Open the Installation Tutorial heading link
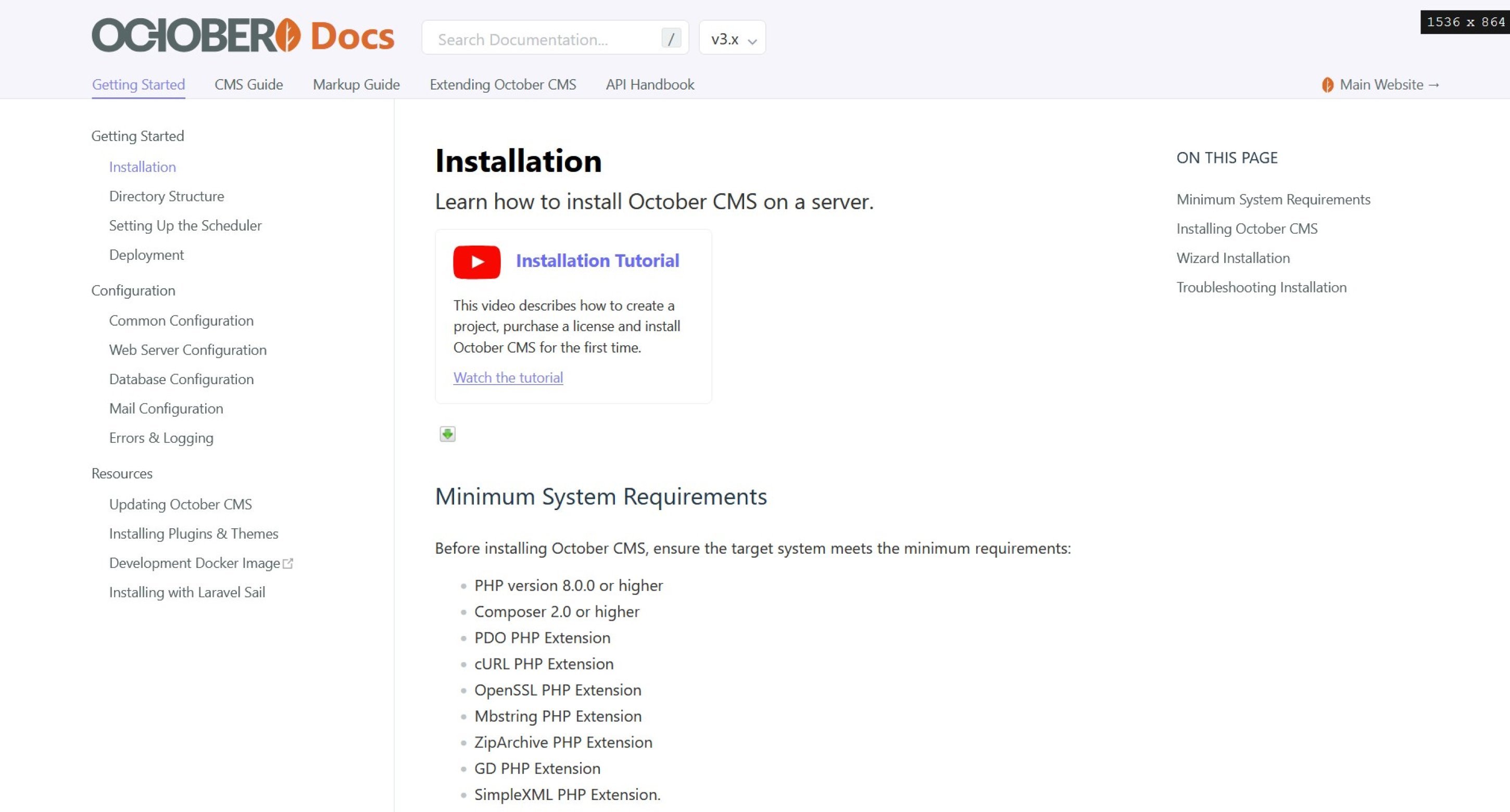The height and width of the screenshot is (812, 1510). coord(597,260)
